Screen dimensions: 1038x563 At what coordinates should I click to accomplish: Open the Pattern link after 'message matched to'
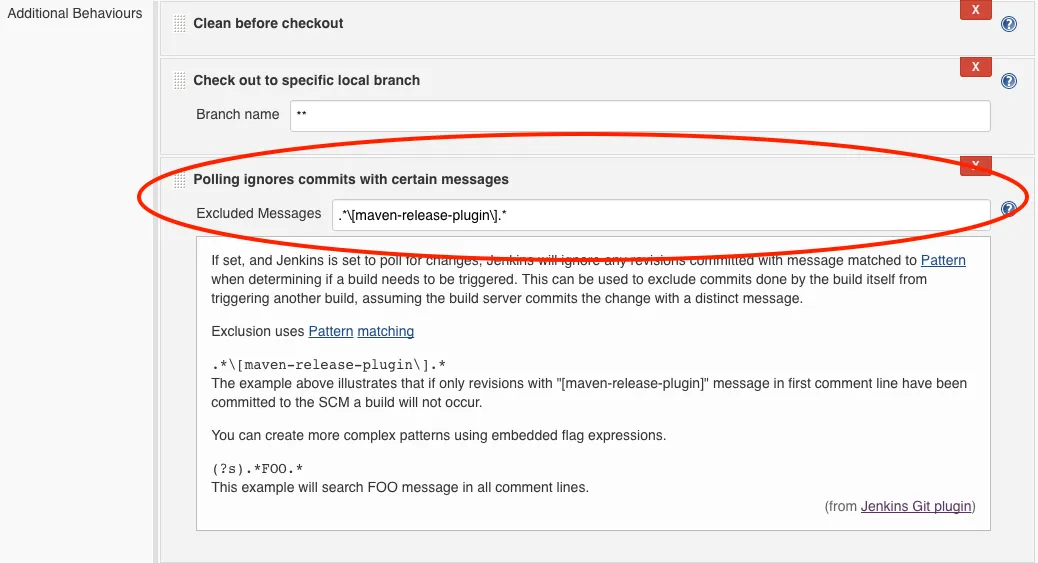pyautogui.click(x=943, y=261)
